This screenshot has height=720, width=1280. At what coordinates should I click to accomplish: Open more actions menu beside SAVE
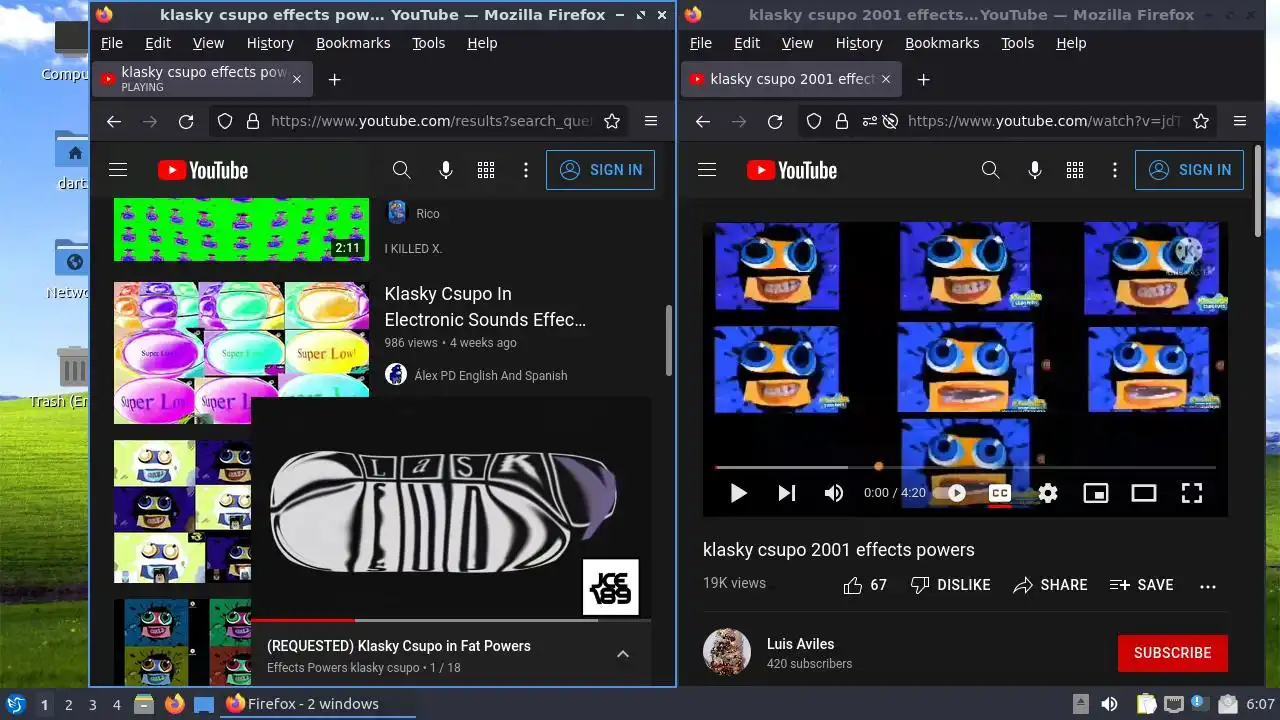pyautogui.click(x=1208, y=586)
